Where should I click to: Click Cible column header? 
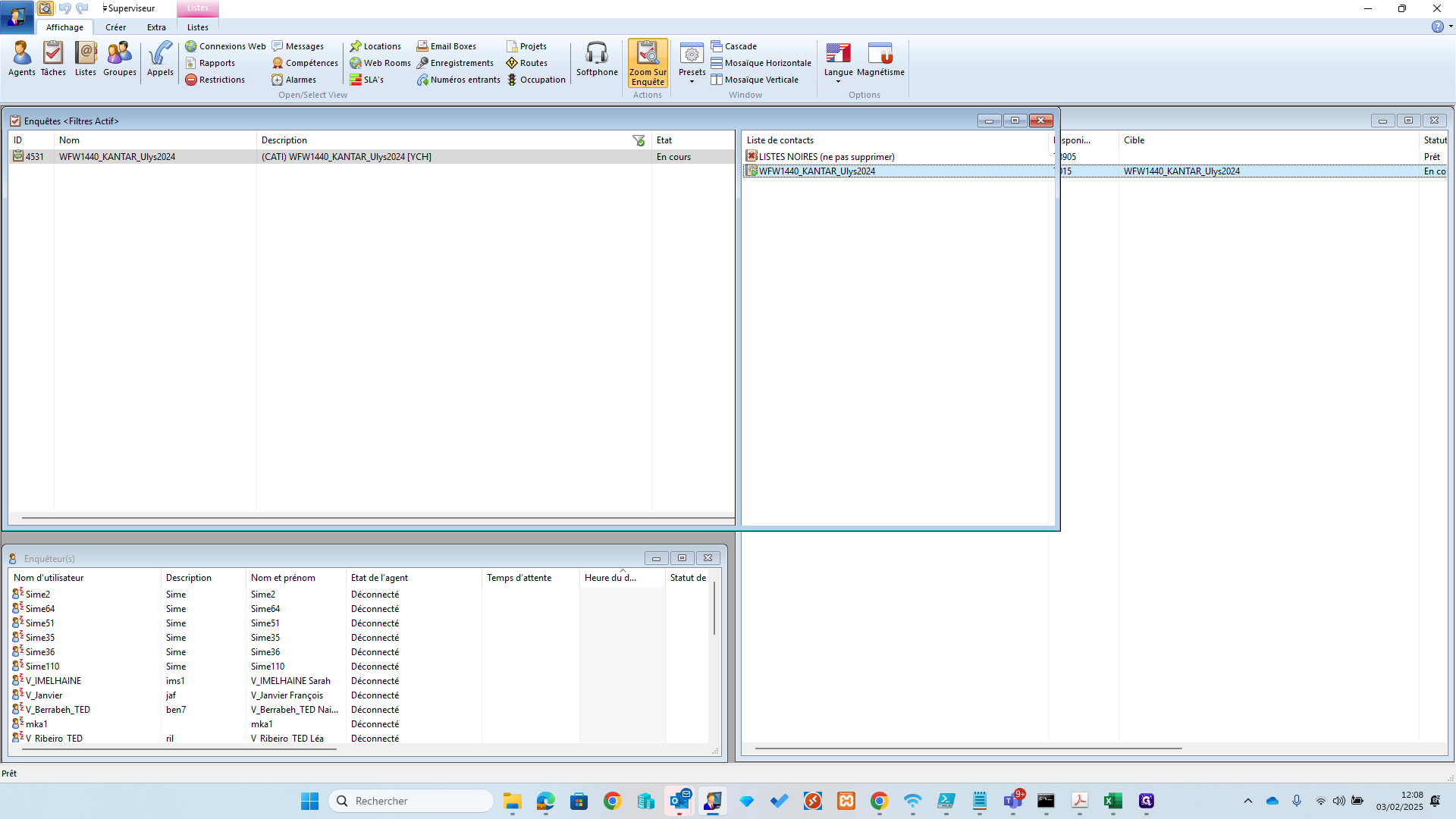(1268, 140)
